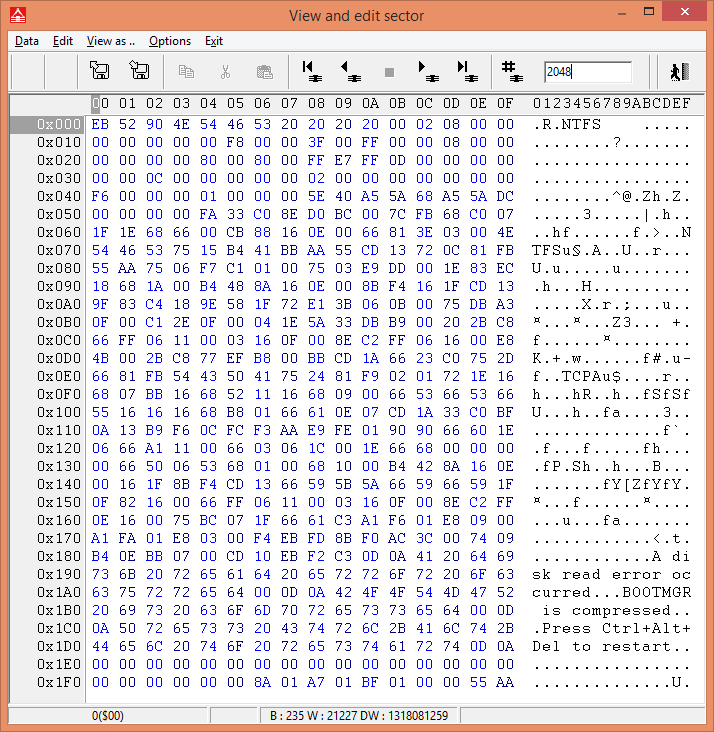Select offset label 0x0E0
This screenshot has height=732, width=714.
(59, 376)
